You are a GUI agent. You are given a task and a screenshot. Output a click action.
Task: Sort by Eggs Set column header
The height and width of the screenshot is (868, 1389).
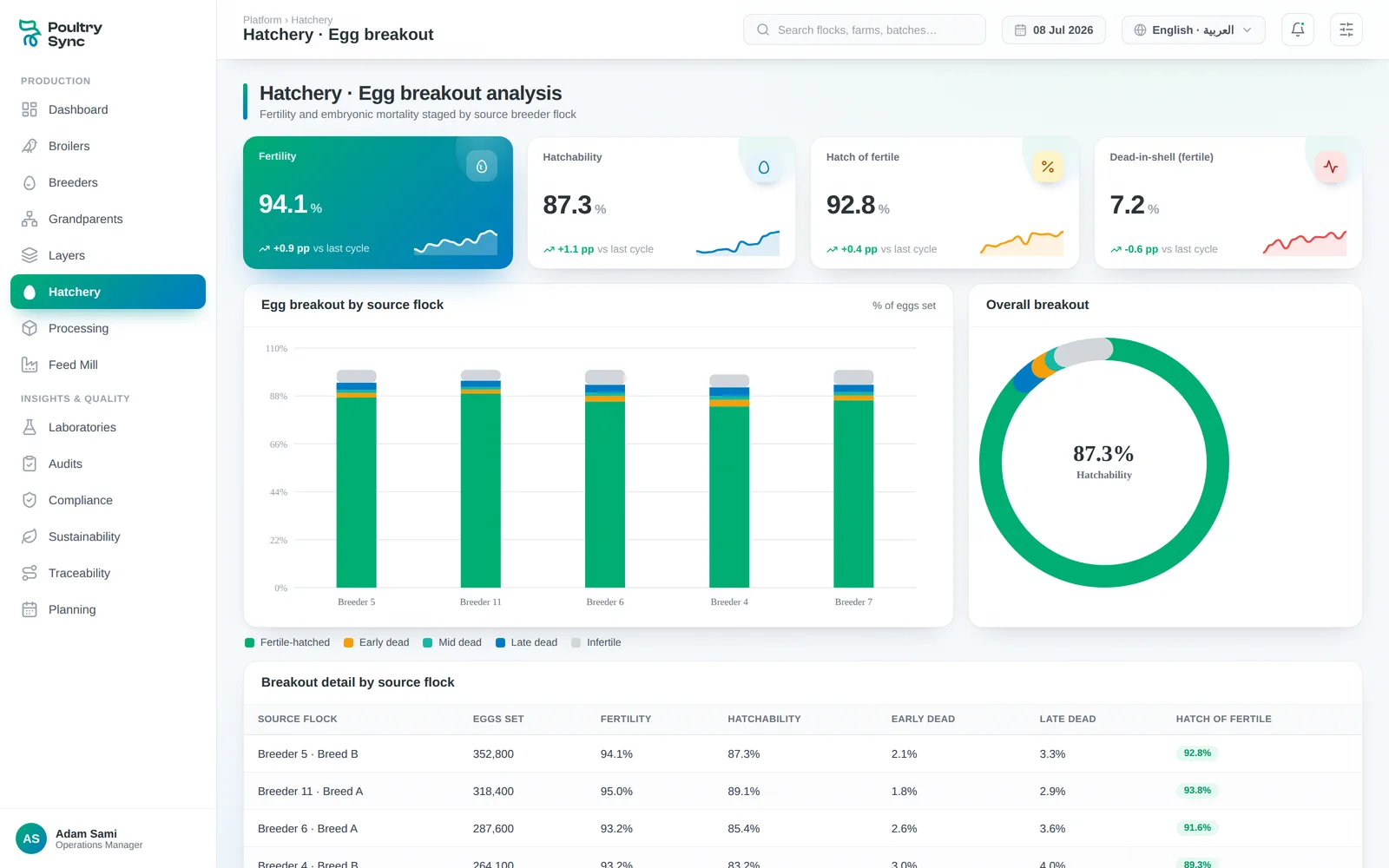[498, 719]
